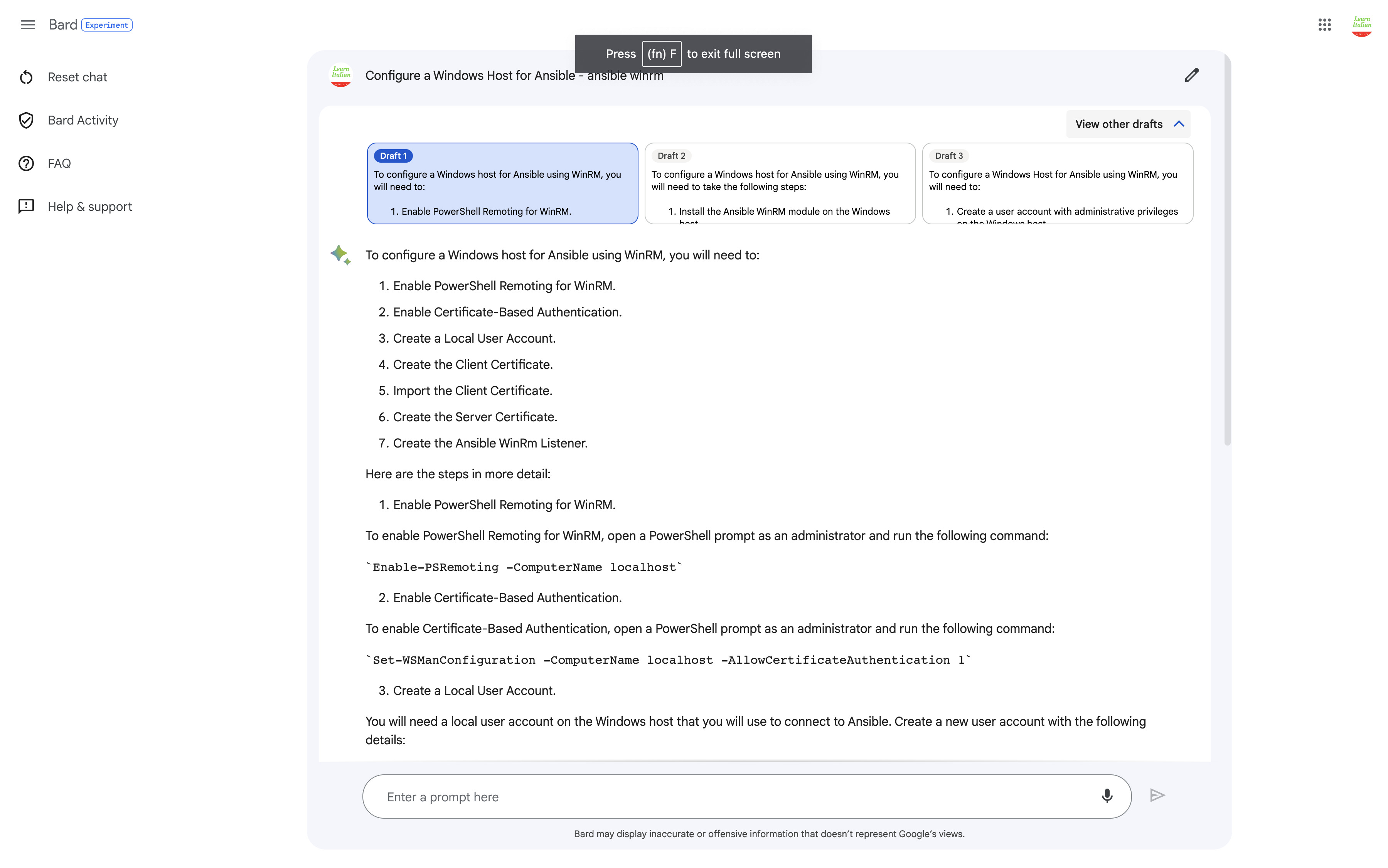Click the chat vertical scrollbar
This screenshot has height=868, width=1388.
[x=1227, y=250]
